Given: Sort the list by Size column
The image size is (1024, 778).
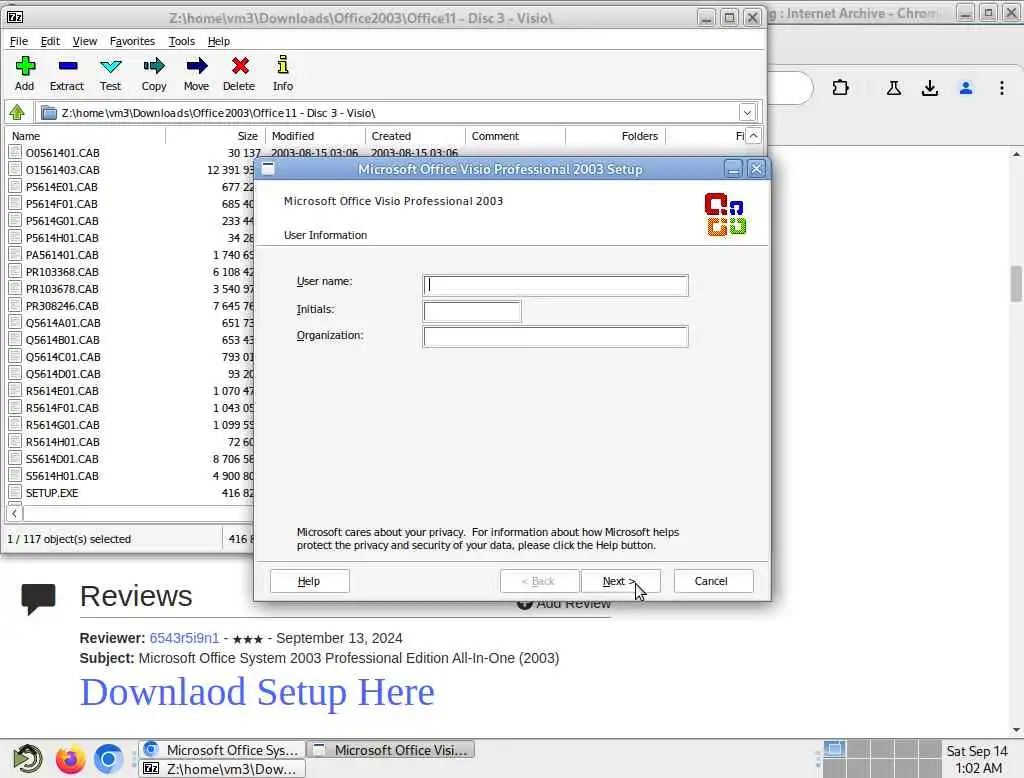Looking at the screenshot, I should coord(216,136).
